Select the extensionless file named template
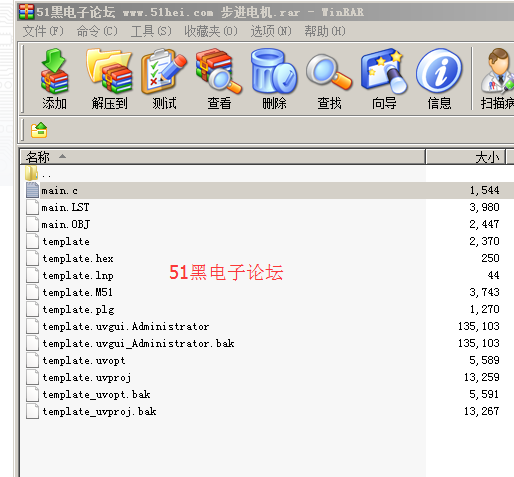 66,242
